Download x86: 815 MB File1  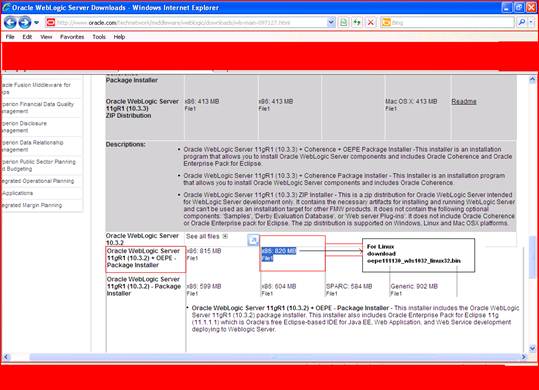[204, 254]
